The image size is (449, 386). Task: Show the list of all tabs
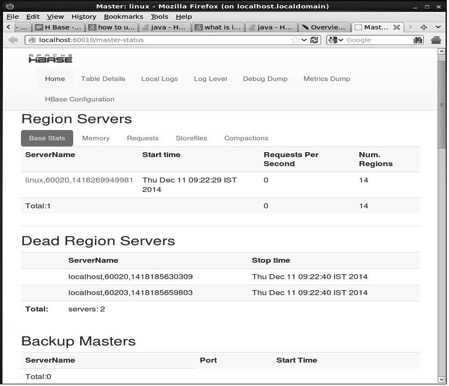tap(438, 27)
